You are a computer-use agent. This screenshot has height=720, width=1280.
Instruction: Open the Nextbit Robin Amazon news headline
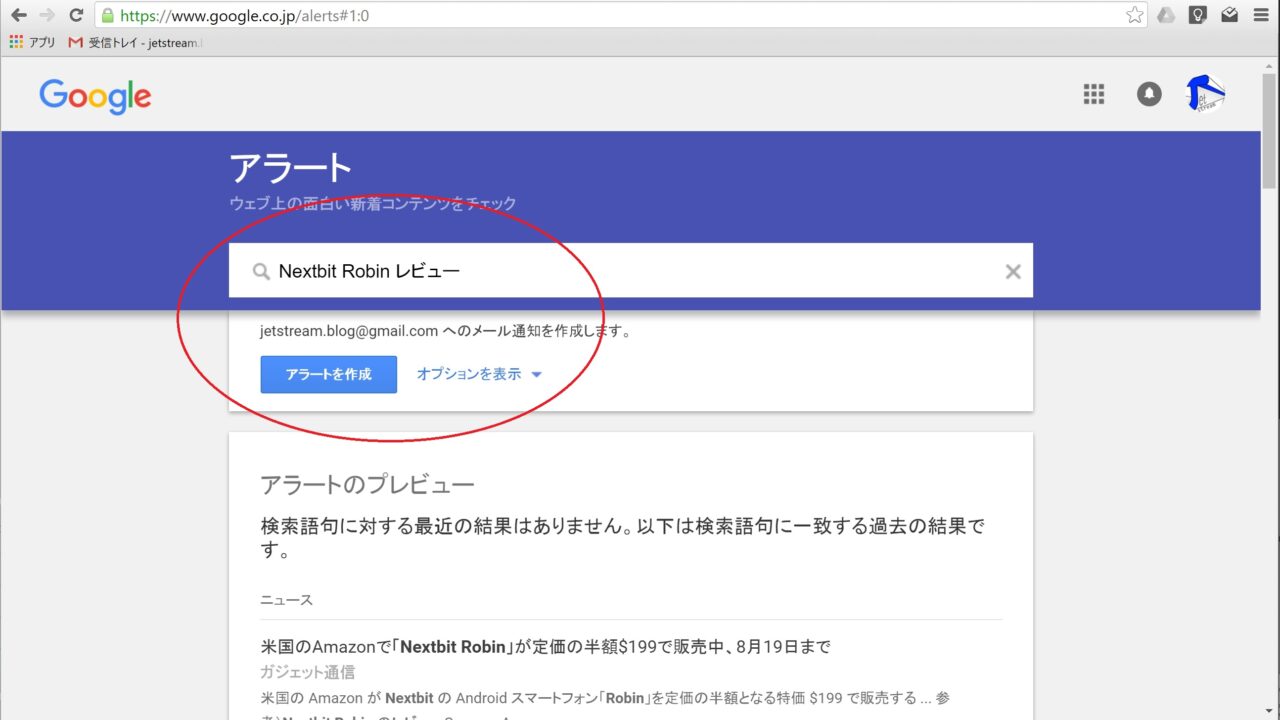click(545, 646)
